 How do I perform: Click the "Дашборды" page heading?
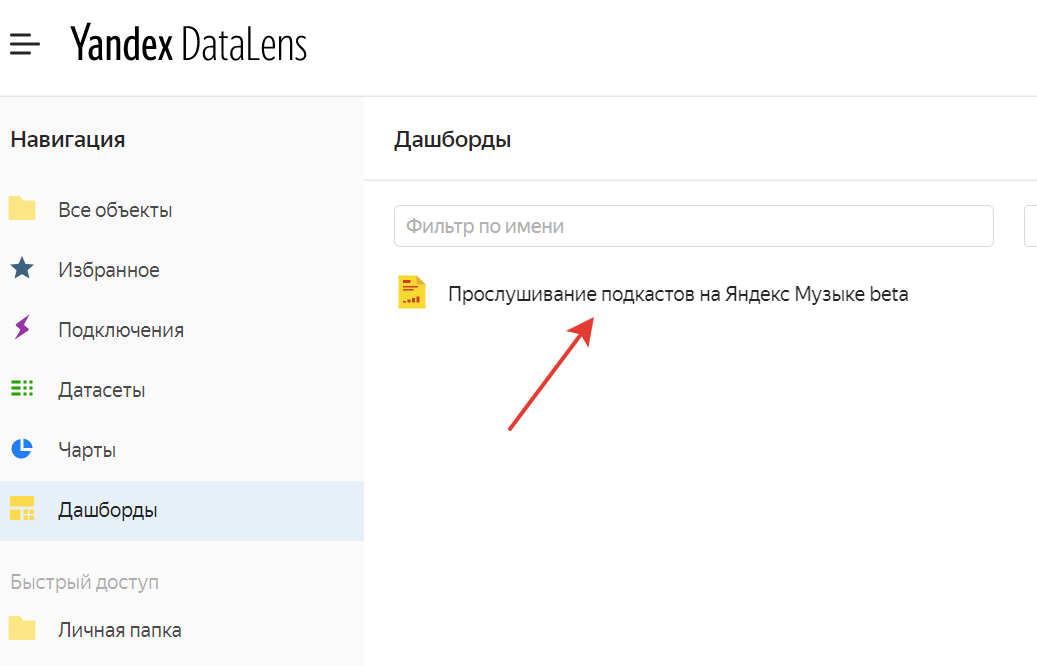click(x=452, y=140)
